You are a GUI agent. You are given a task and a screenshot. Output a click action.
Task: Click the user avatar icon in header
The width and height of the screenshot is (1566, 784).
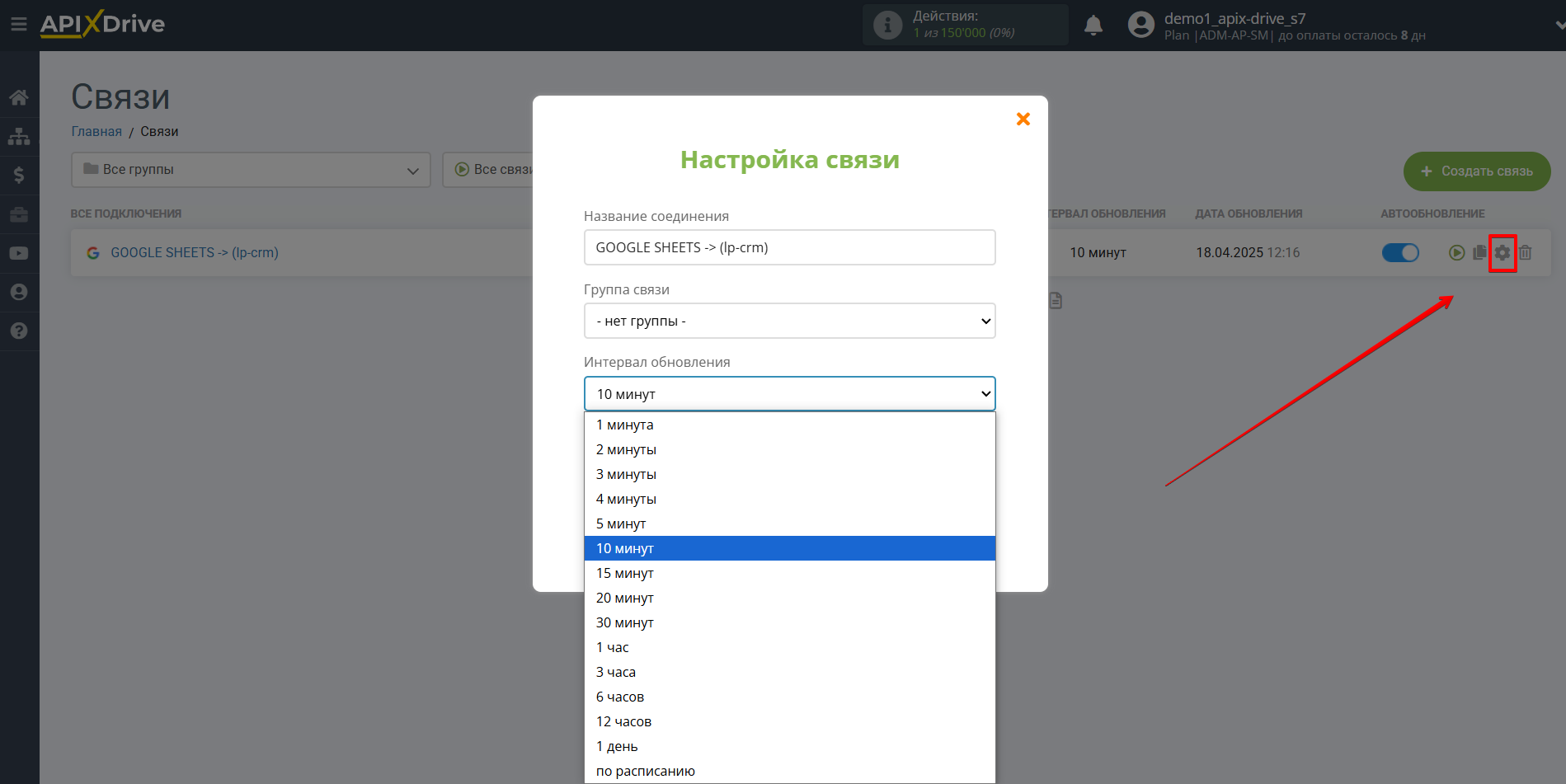click(x=1141, y=25)
